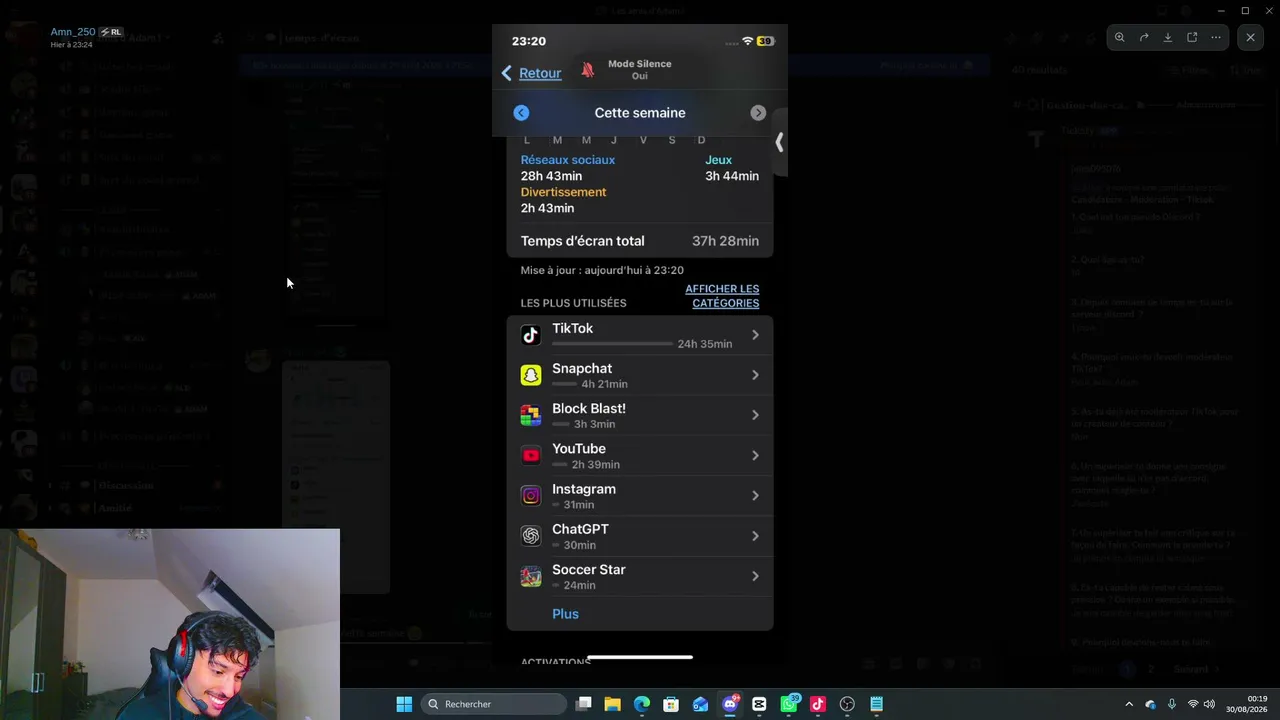
Task: Select the 37h 28min total screen time value
Action: coord(725,241)
